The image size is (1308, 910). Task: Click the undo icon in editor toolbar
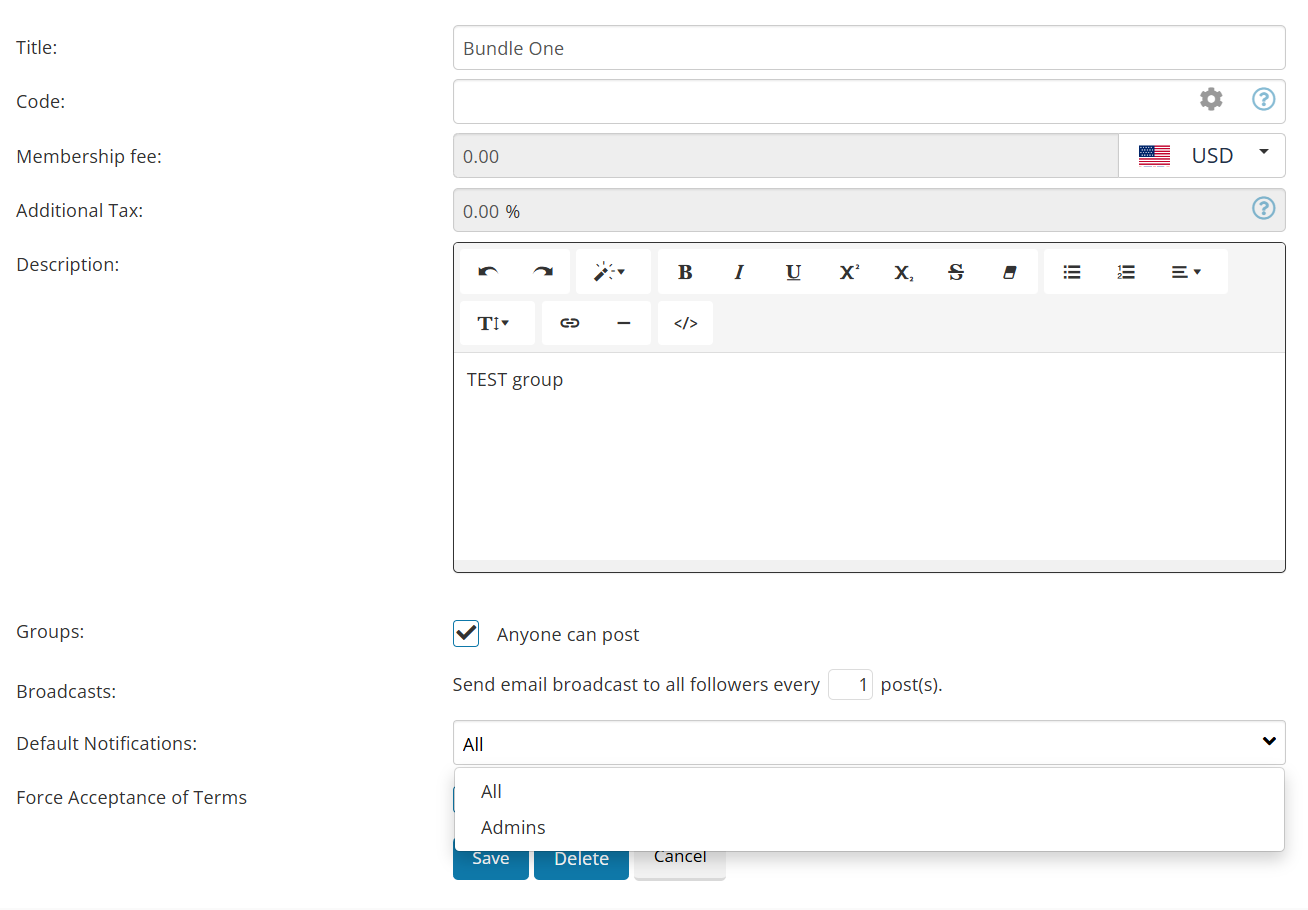[x=488, y=272]
